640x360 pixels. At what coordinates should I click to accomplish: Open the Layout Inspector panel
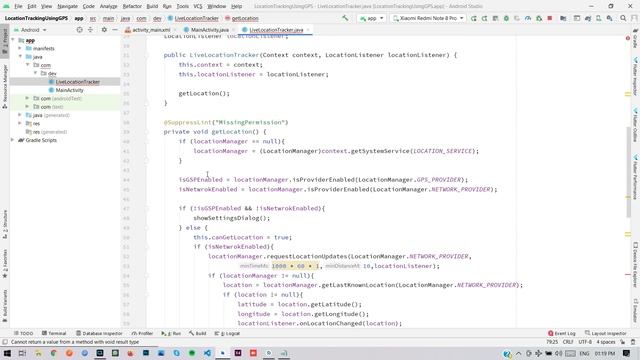pyautogui.click(x=605, y=333)
